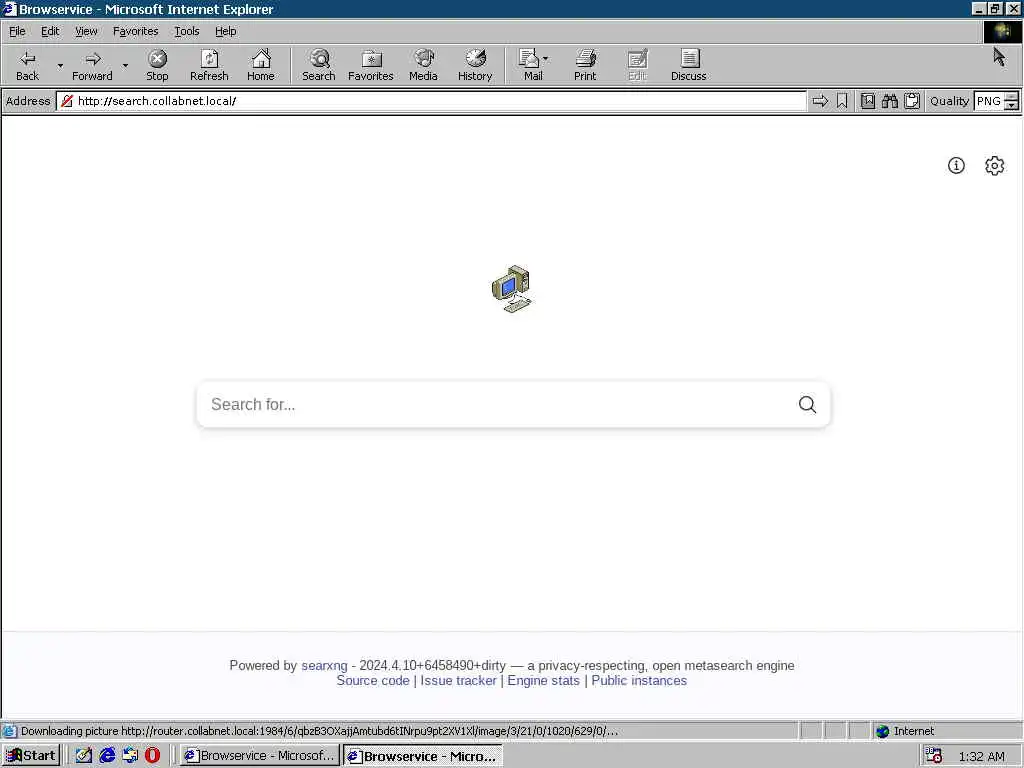The height and width of the screenshot is (768, 1024).
Task: Open the SearXNG about info icon
Action: 956,166
